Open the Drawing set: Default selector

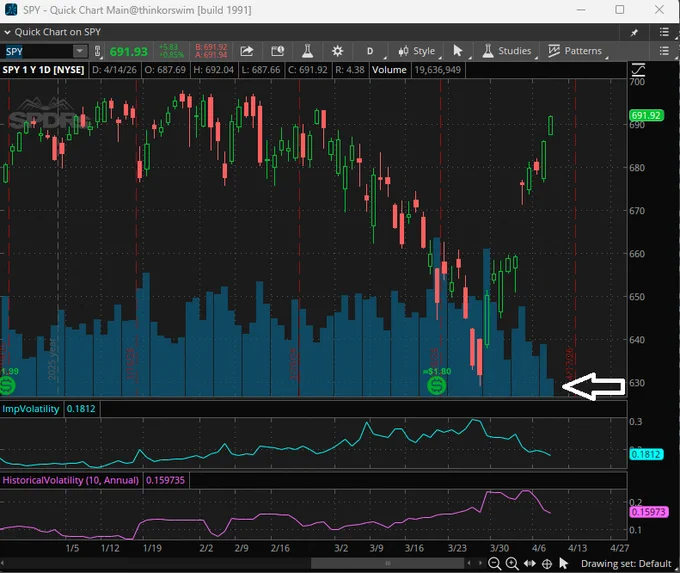[626, 563]
